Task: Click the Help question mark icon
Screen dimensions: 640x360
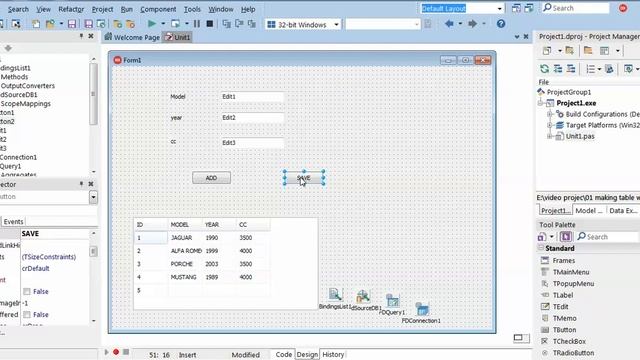Action: (501, 24)
